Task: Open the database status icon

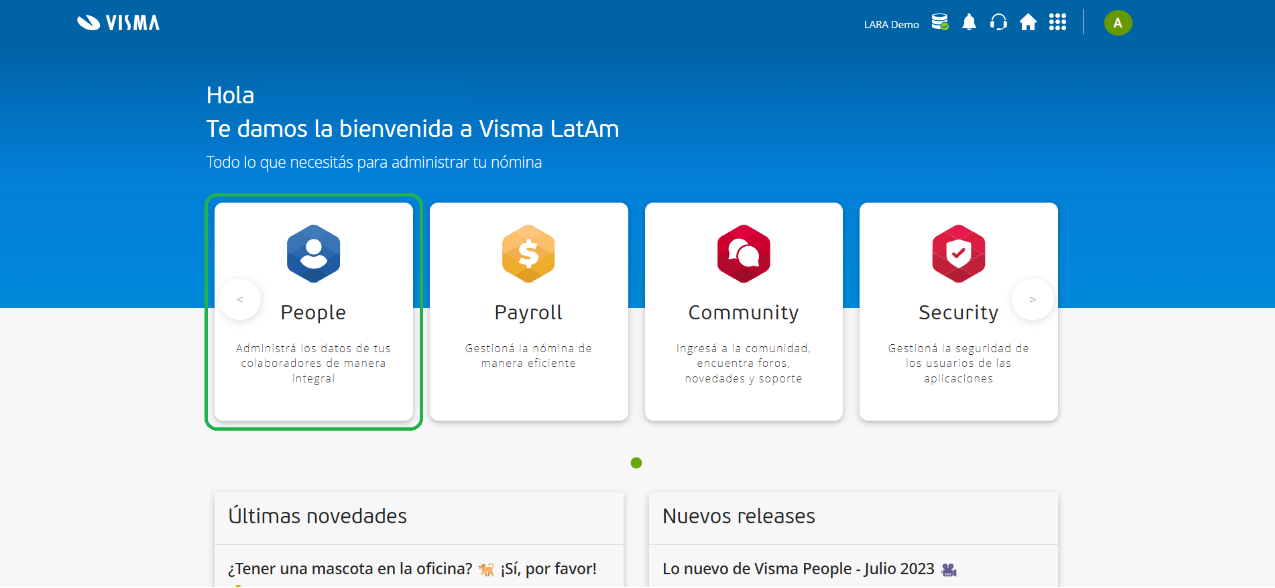Action: tap(939, 22)
